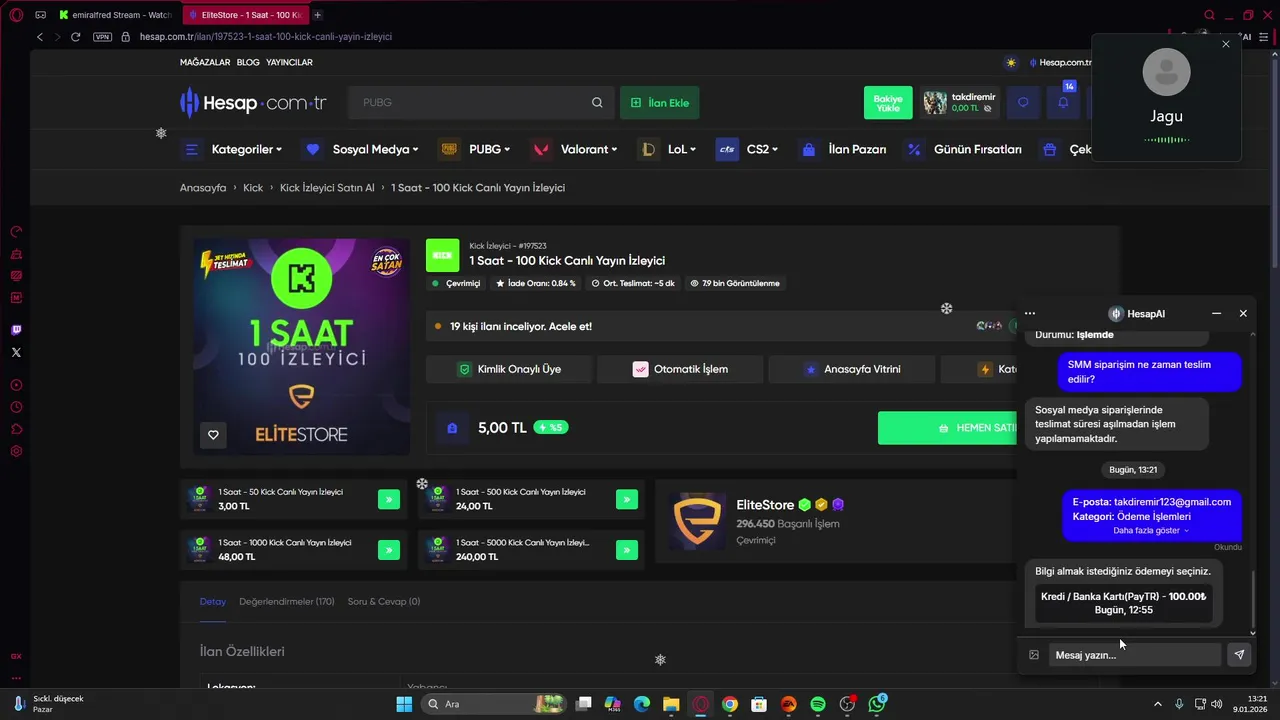
Task: Switch to Soru & Cevap (0) tab
Action: click(384, 602)
